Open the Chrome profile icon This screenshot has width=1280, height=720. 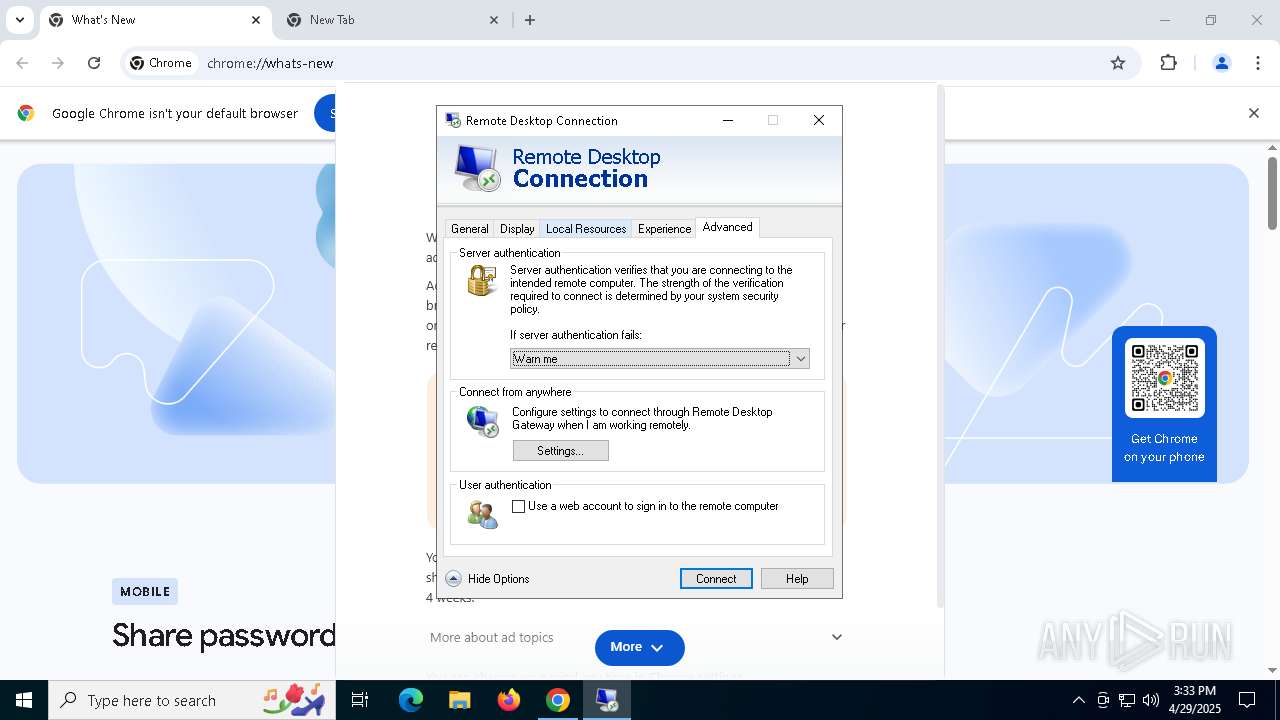tap(1222, 63)
